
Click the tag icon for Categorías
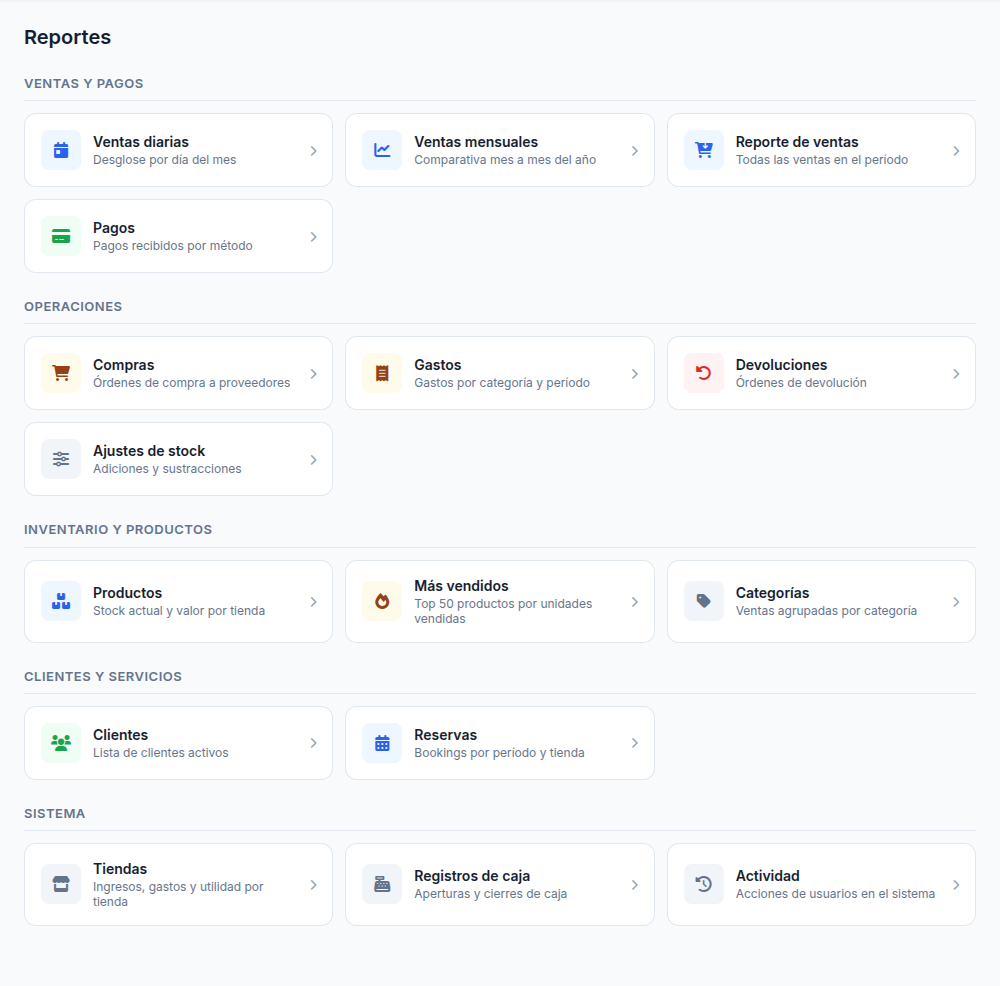point(703,601)
